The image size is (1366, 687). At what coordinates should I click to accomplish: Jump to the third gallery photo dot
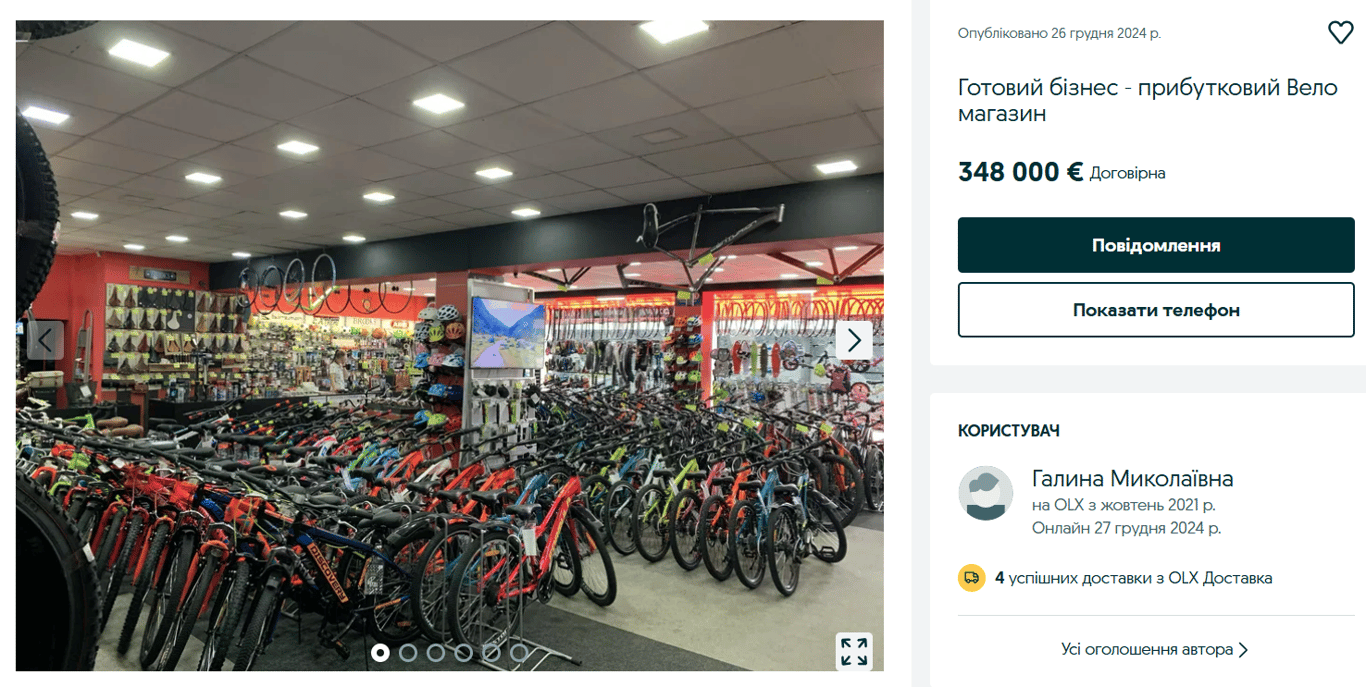[x=436, y=653]
